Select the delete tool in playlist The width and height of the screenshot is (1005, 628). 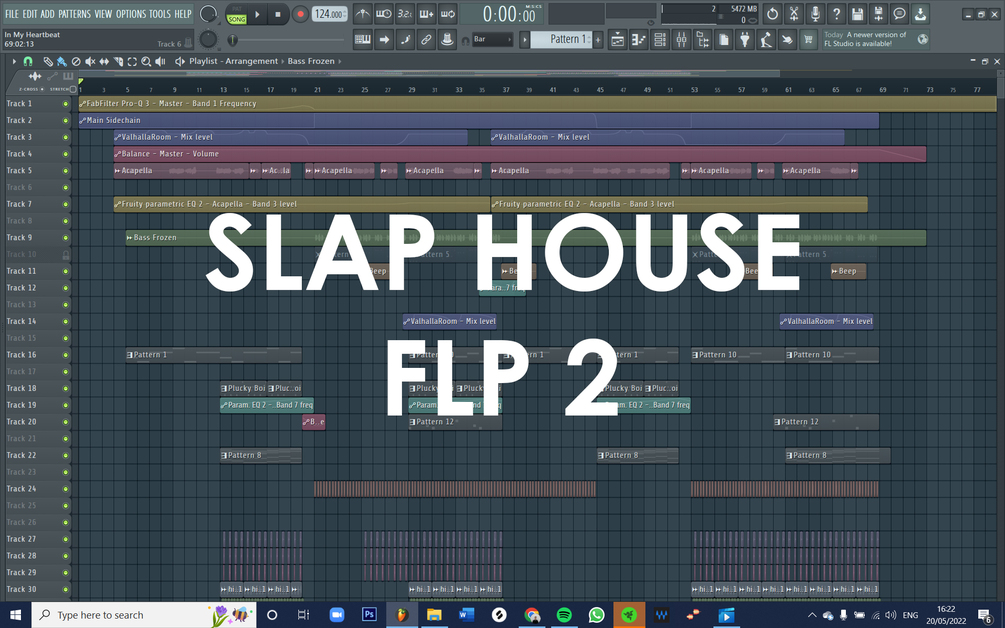point(76,62)
